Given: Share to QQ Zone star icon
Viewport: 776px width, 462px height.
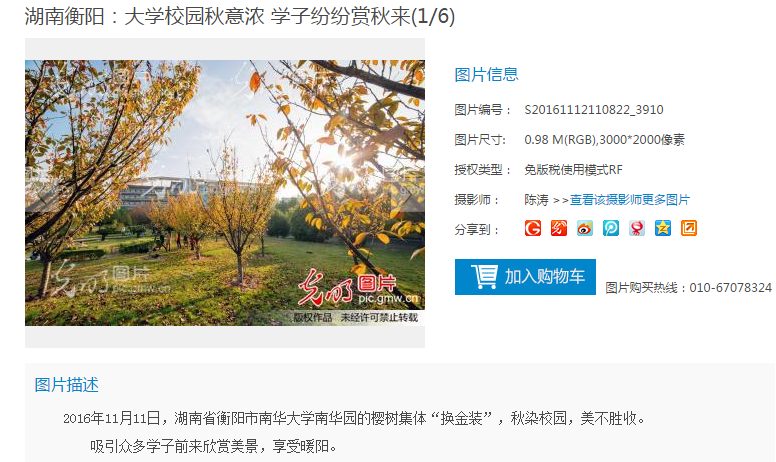Looking at the screenshot, I should pyautogui.click(x=663, y=228).
